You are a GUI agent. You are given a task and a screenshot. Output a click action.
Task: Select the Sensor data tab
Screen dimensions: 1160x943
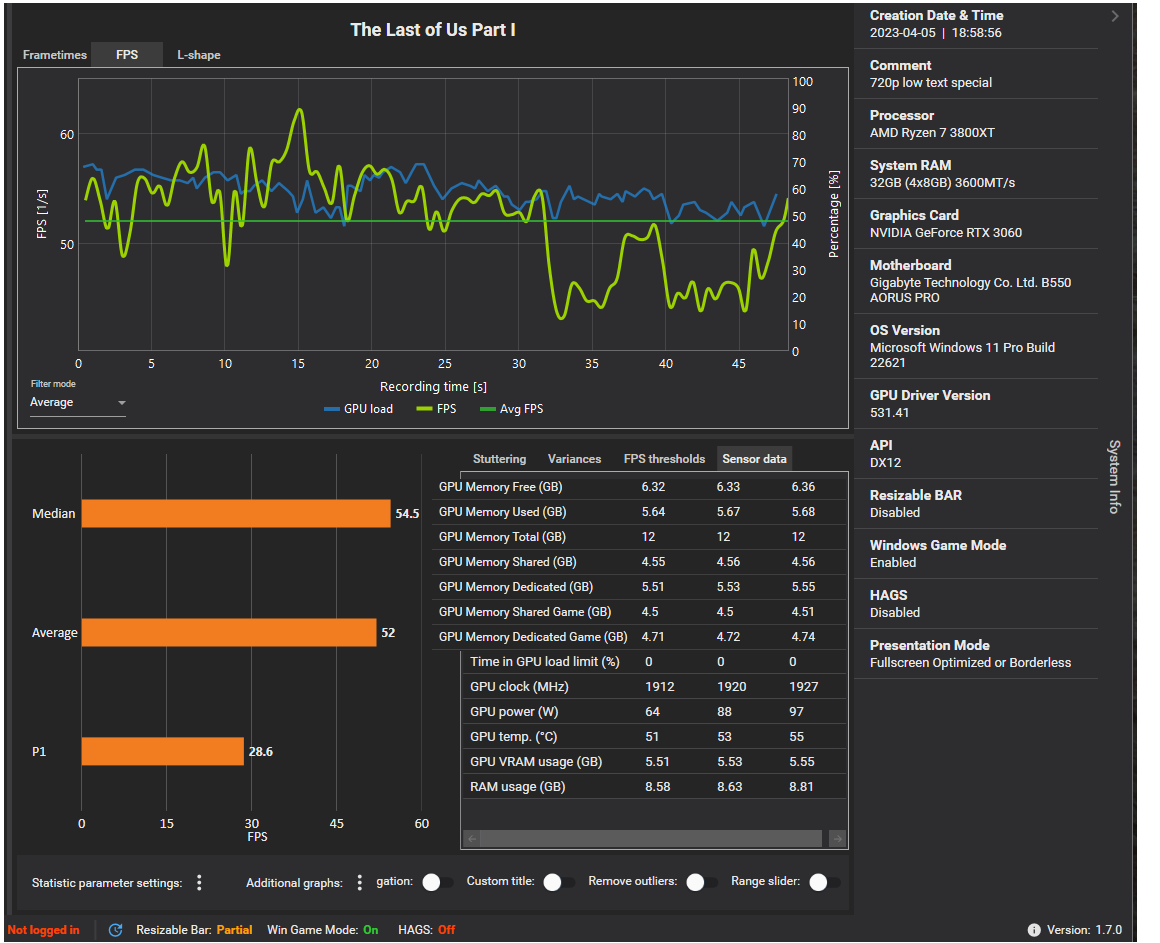click(755, 459)
